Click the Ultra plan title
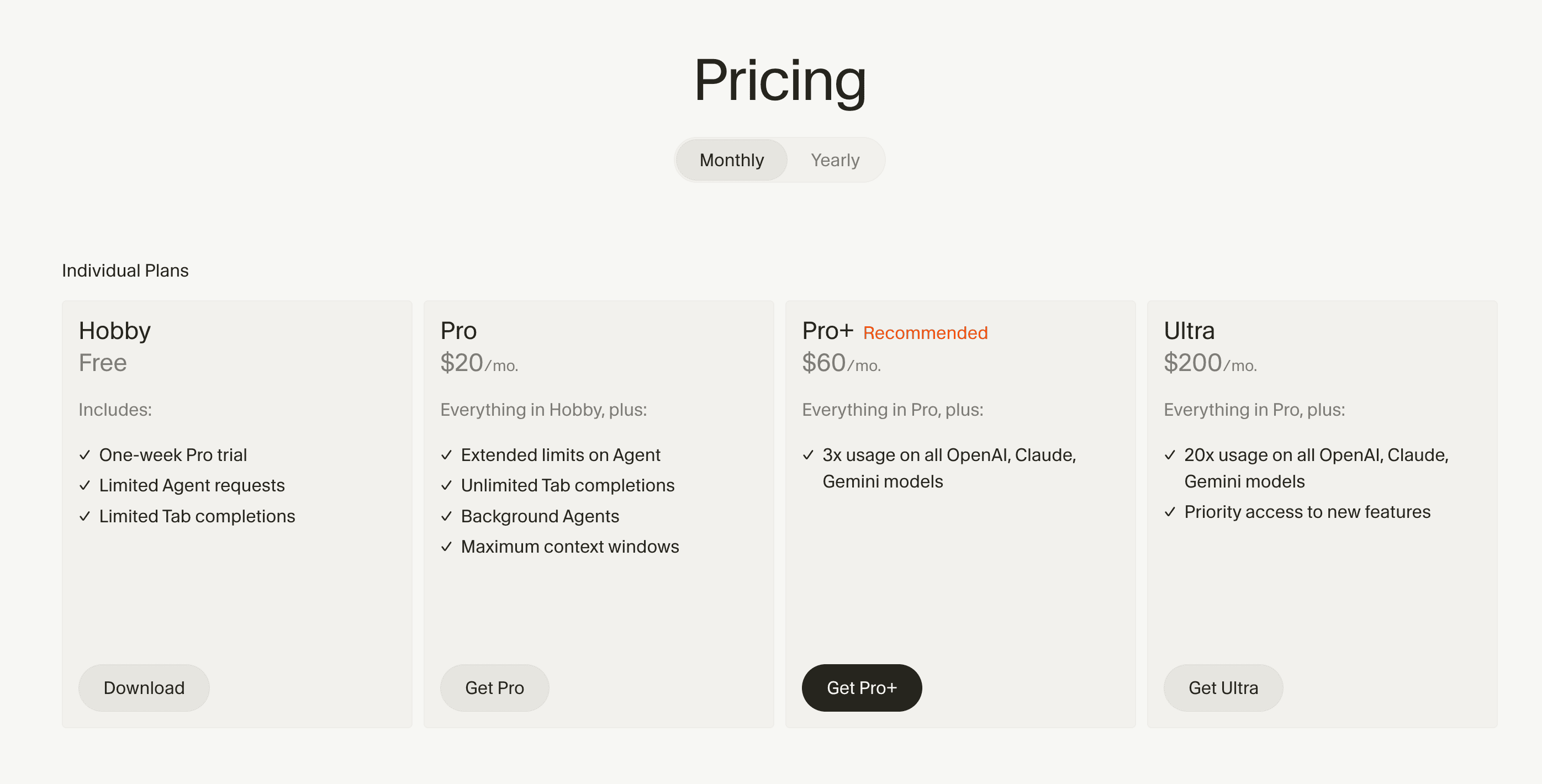The width and height of the screenshot is (1542, 784). [x=1189, y=330]
